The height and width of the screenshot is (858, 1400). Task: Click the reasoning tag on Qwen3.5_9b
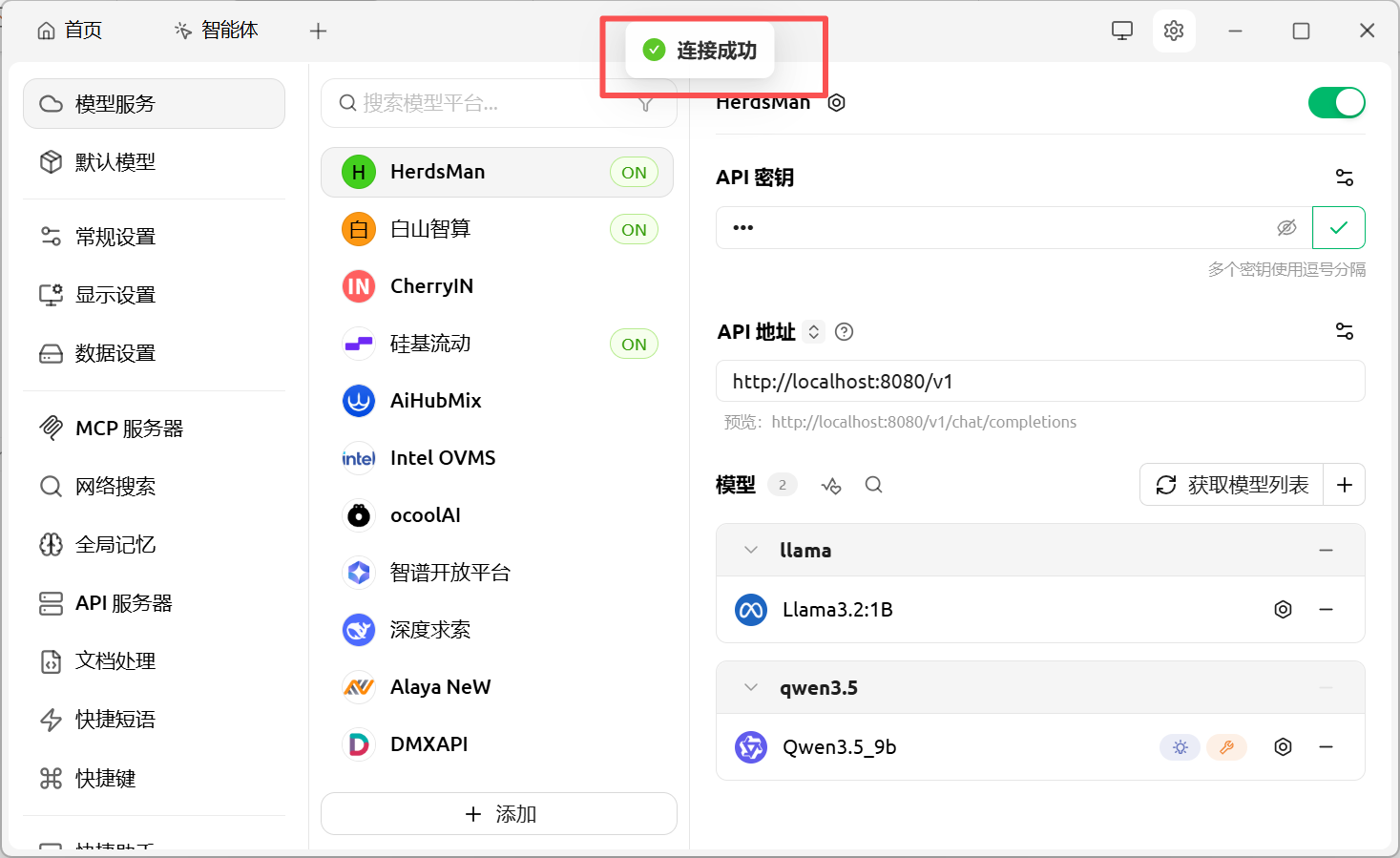pos(1181,747)
